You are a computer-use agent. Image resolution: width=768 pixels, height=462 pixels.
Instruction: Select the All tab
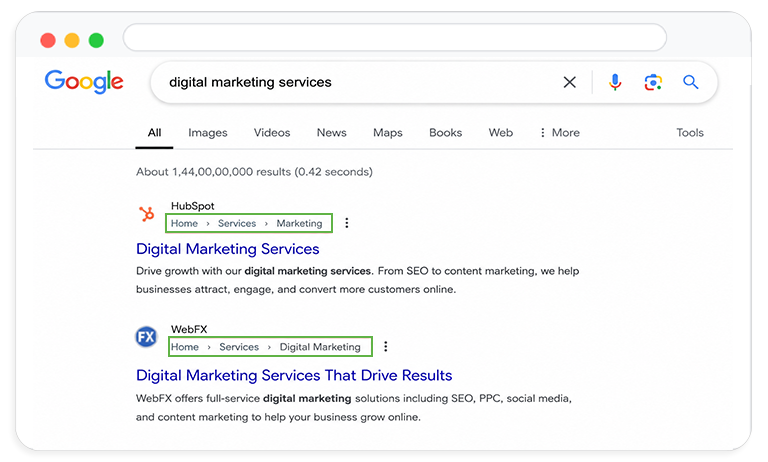pos(154,133)
